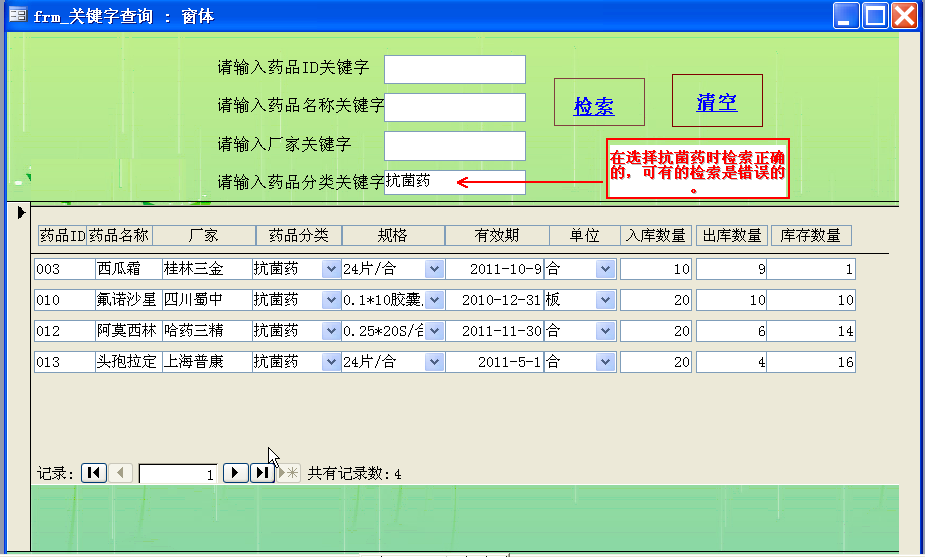Click the 出库数量 column header
The width and height of the screenshot is (925, 557).
(732, 235)
